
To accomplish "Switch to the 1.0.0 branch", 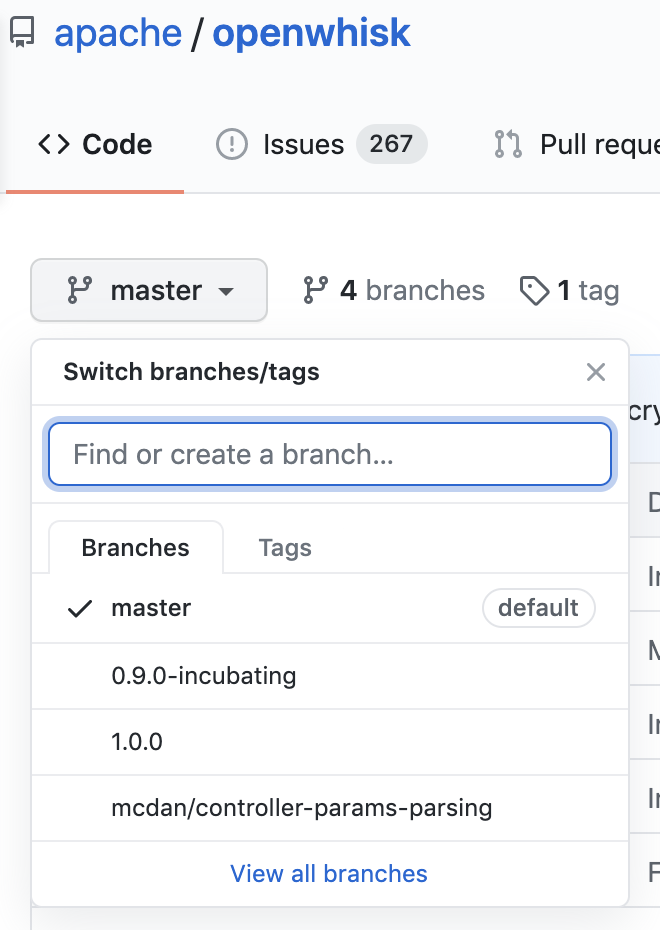I will pos(330,742).
